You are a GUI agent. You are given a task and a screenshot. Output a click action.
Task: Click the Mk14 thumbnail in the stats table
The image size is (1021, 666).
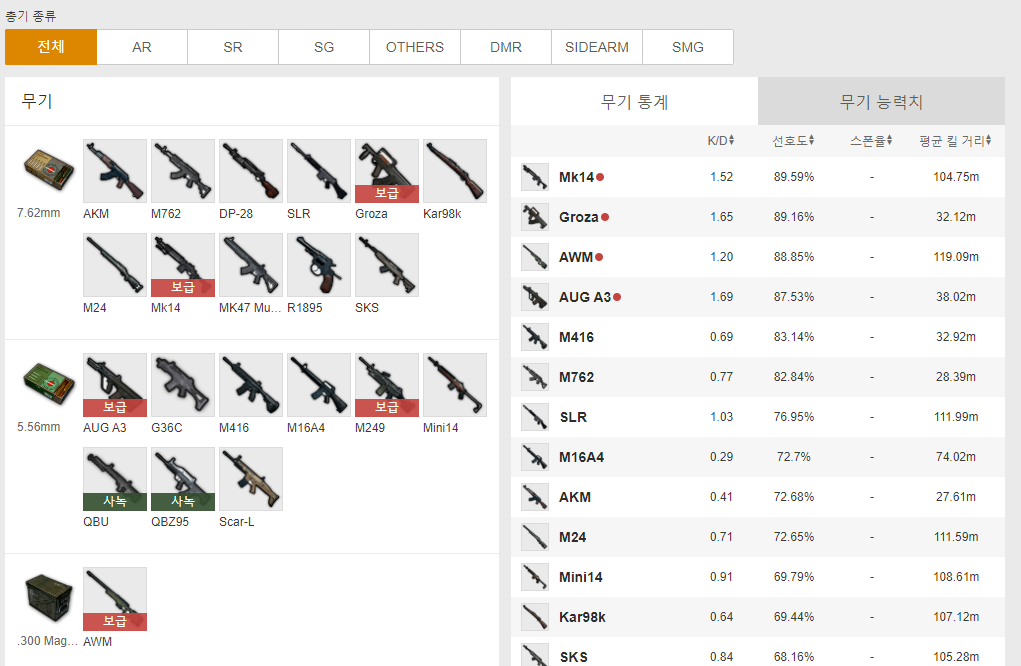(x=535, y=177)
